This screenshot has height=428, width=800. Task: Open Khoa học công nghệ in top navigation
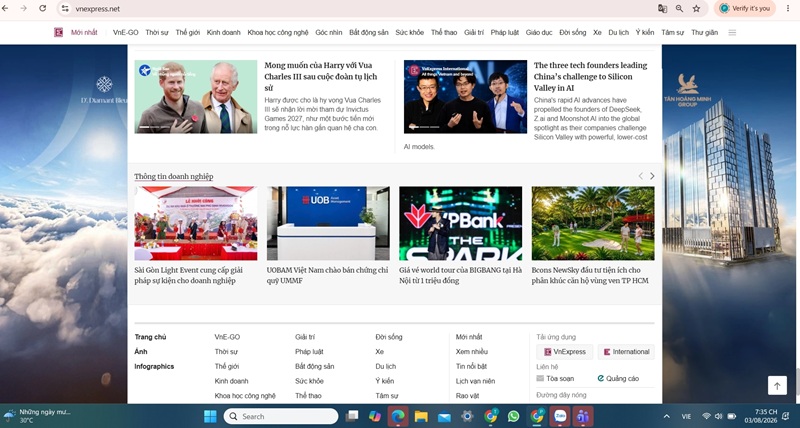[278, 32]
